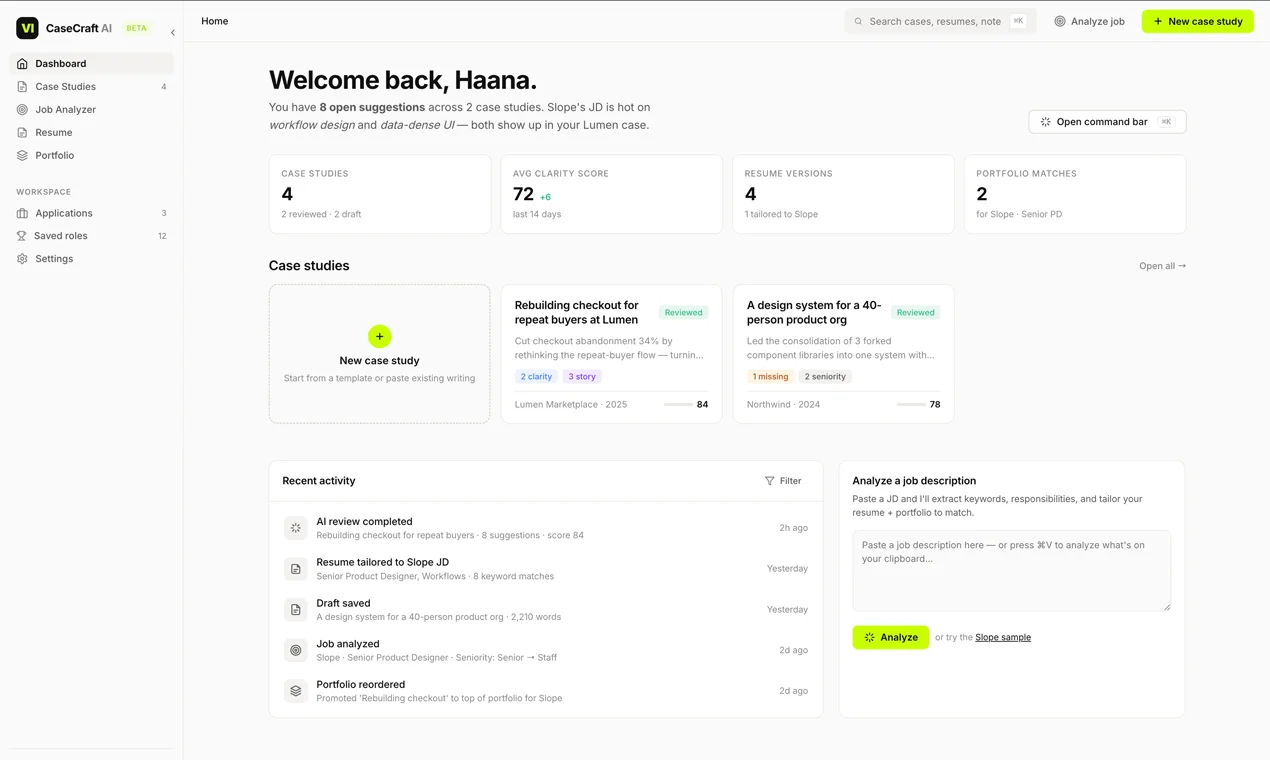Click the sparkle icon beside AI review completed
This screenshot has width=1270, height=760.
pyautogui.click(x=295, y=528)
